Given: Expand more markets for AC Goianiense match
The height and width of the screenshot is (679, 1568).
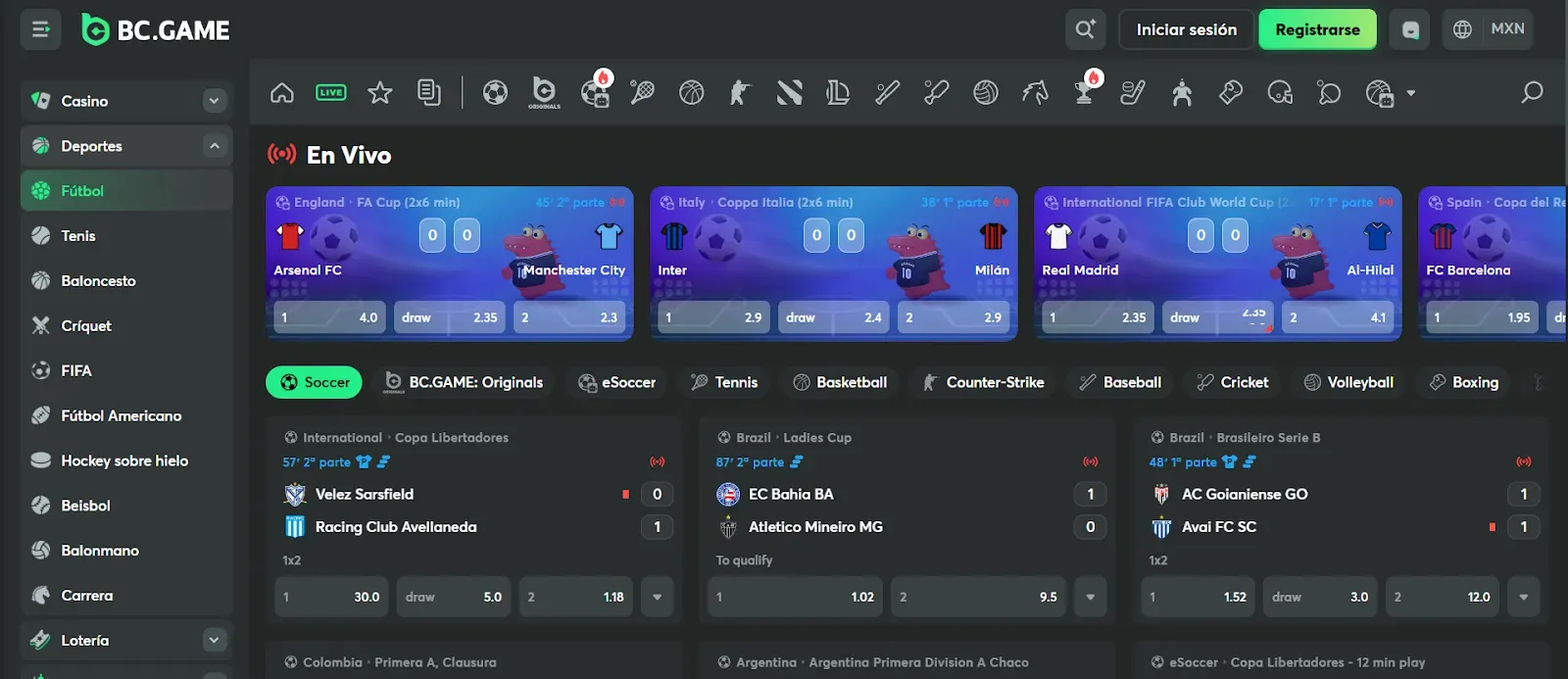Looking at the screenshot, I should (1523, 597).
